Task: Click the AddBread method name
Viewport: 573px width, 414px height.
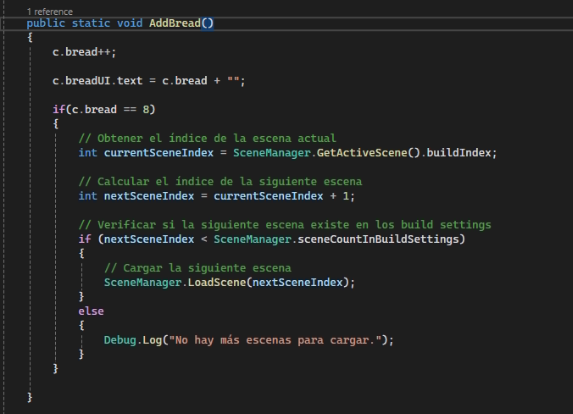Action: pyautogui.click(x=175, y=23)
